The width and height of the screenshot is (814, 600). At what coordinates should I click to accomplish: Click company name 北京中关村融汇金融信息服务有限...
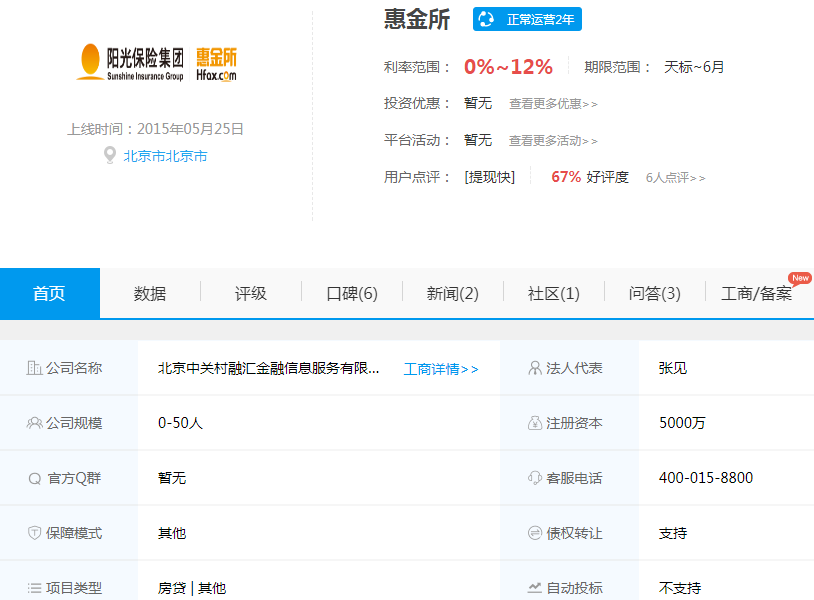point(268,368)
